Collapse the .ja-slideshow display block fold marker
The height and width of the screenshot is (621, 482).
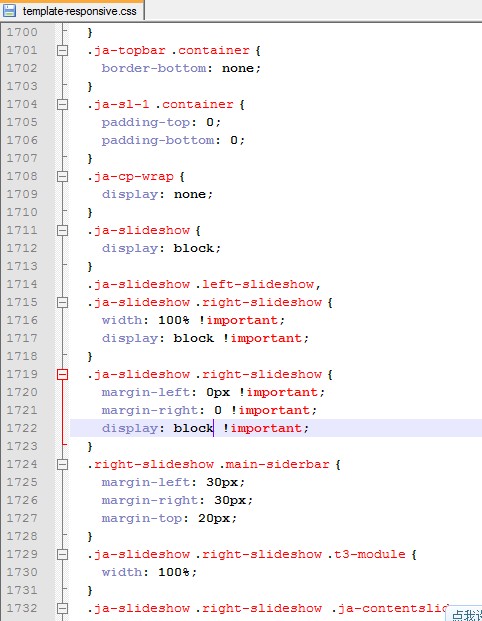tap(63, 230)
